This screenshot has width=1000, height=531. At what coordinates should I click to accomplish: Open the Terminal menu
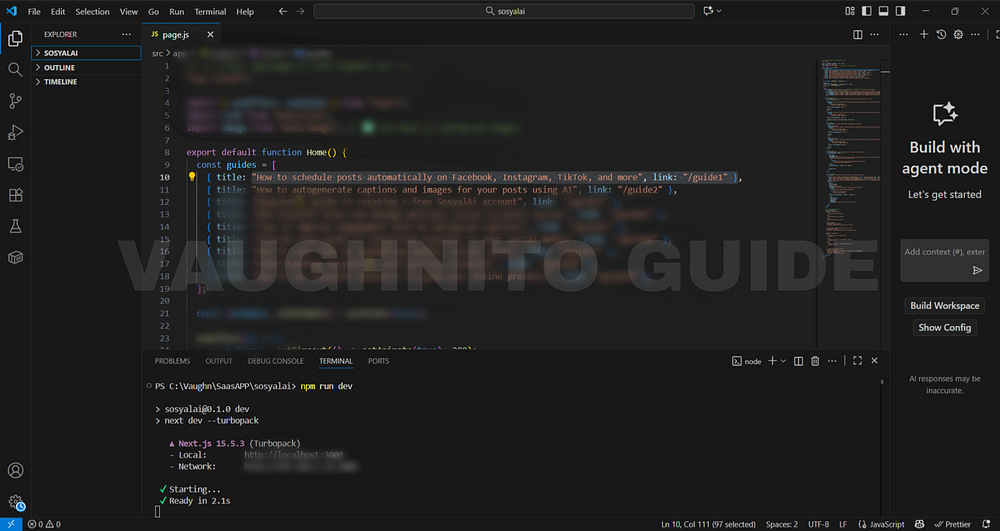(210, 11)
